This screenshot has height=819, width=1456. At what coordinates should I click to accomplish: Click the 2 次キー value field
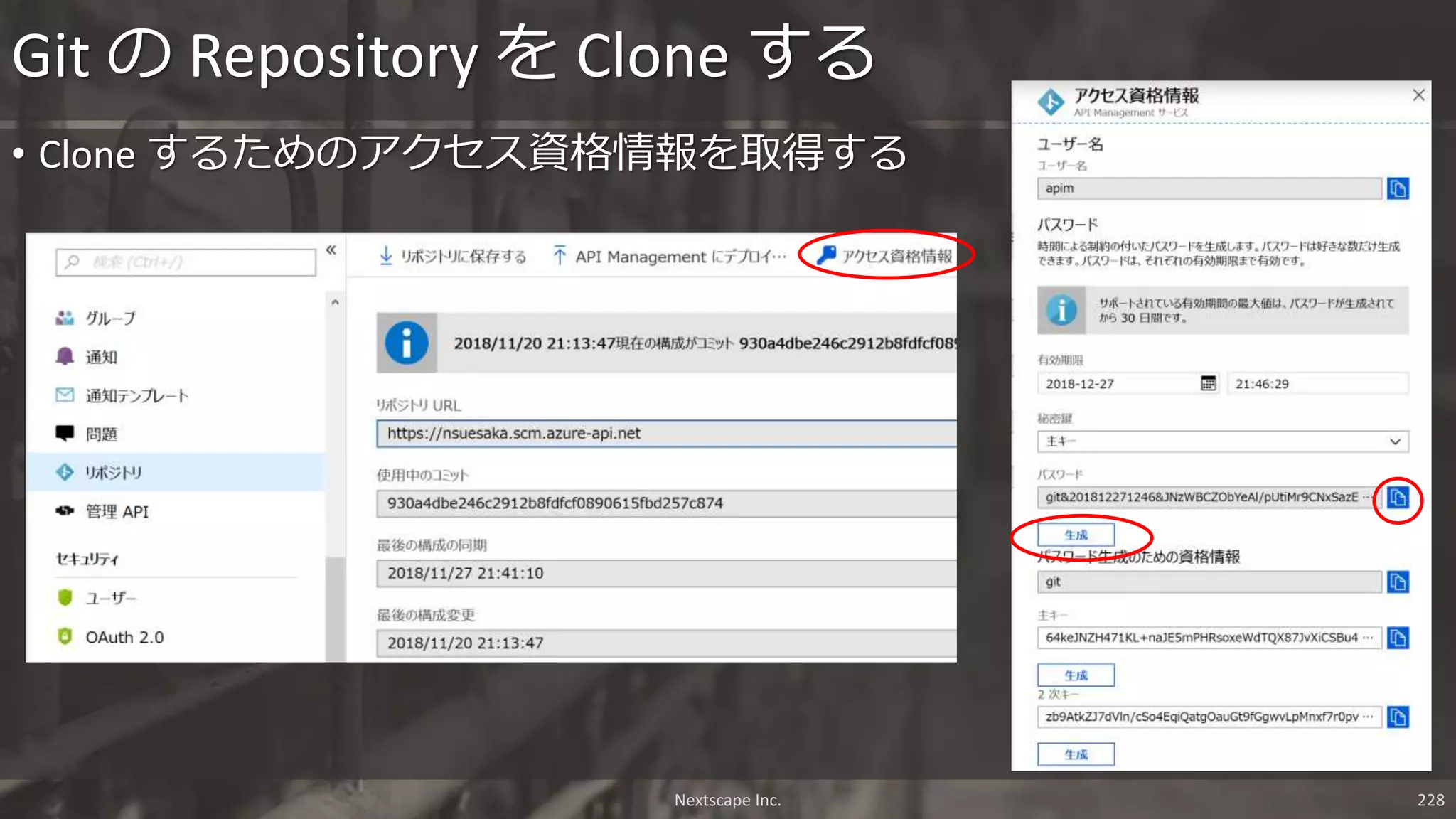coord(1209,717)
